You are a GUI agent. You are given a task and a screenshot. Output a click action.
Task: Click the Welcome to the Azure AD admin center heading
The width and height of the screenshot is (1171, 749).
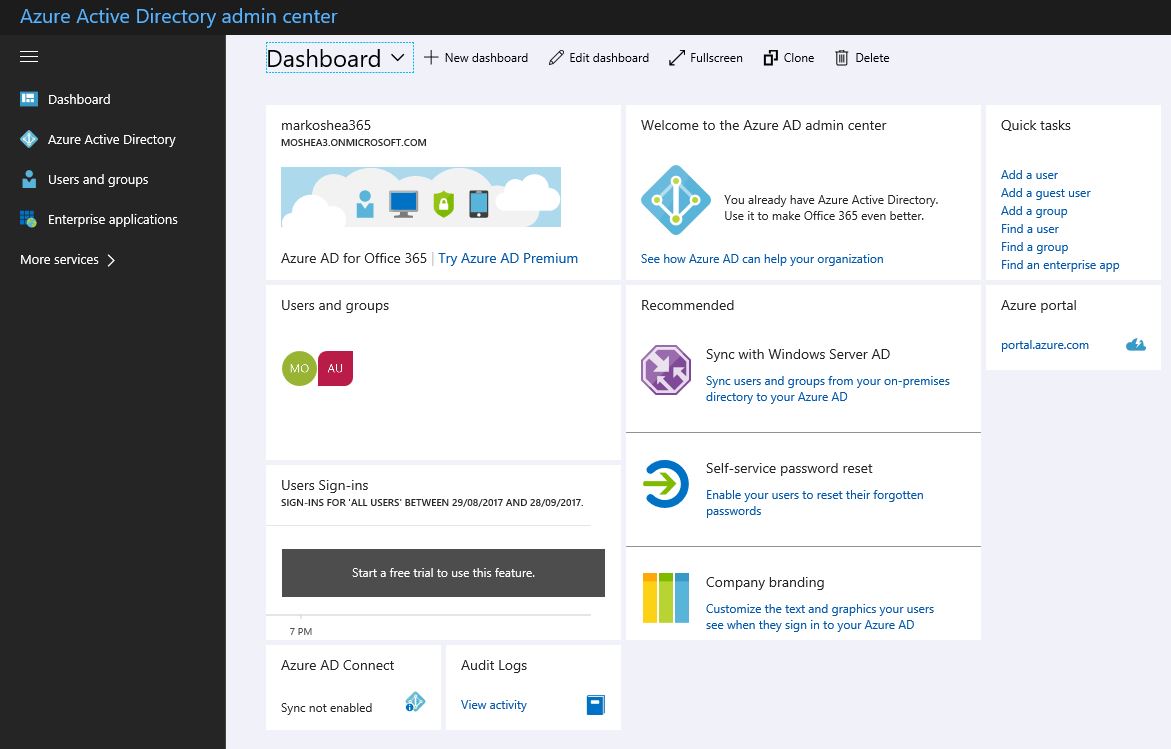click(x=763, y=125)
